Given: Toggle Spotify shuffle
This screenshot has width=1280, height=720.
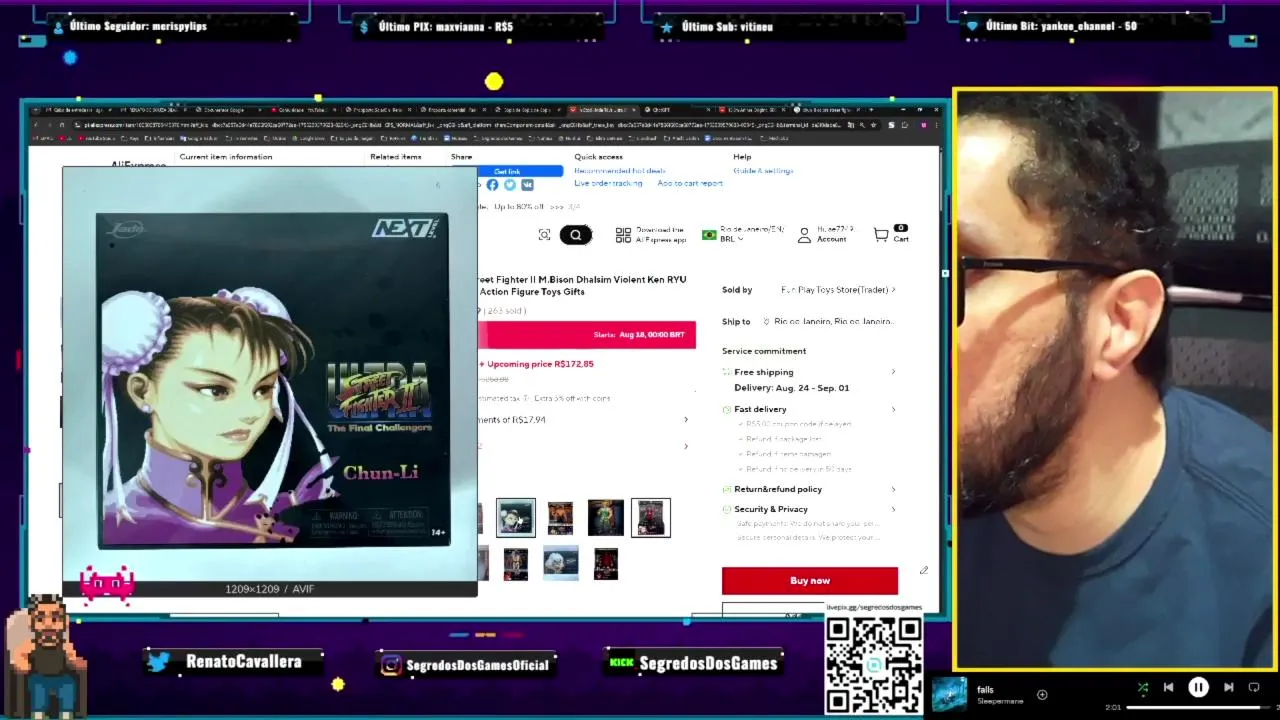Looking at the screenshot, I should [x=1143, y=687].
